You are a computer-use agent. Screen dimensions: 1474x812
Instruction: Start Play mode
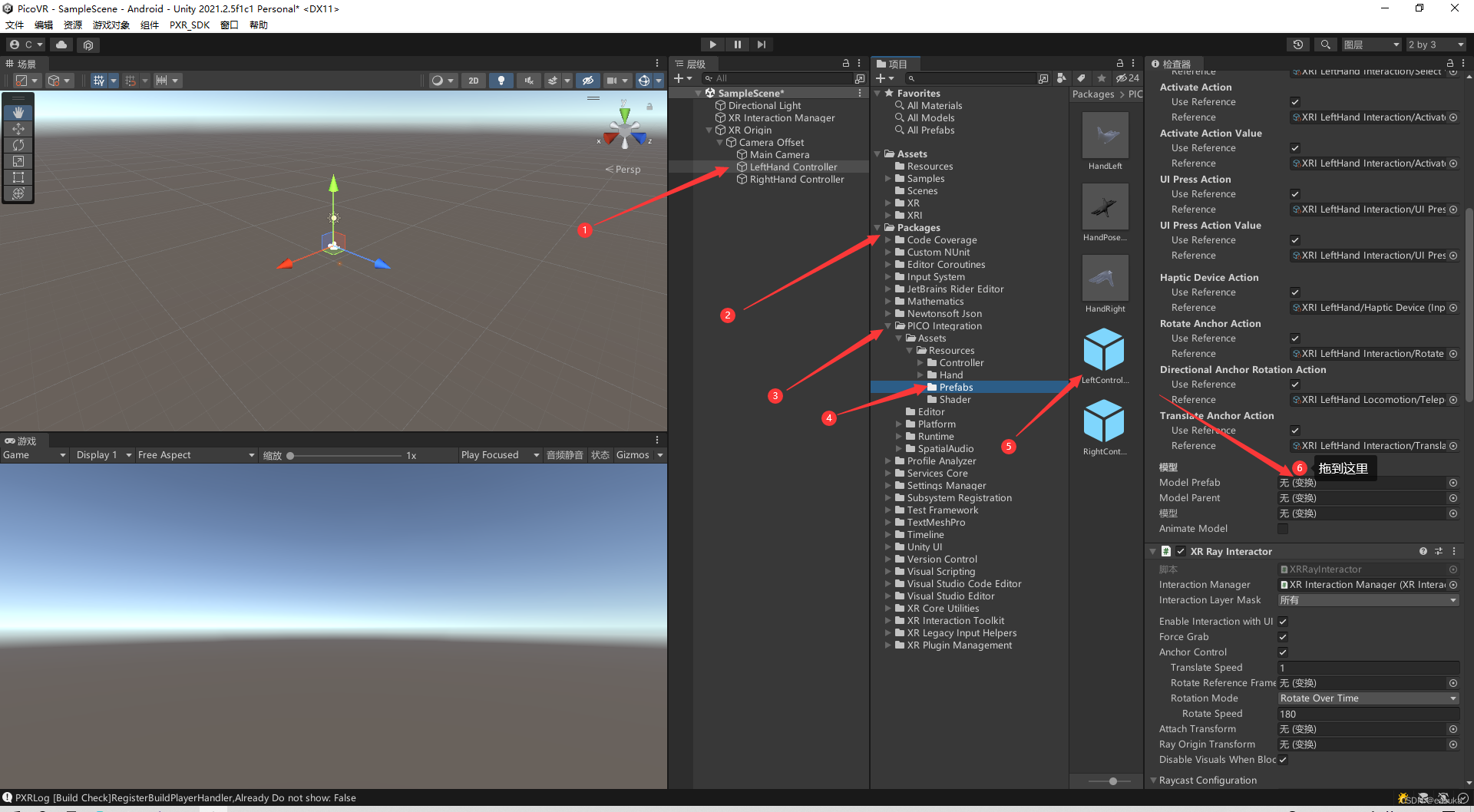(712, 45)
